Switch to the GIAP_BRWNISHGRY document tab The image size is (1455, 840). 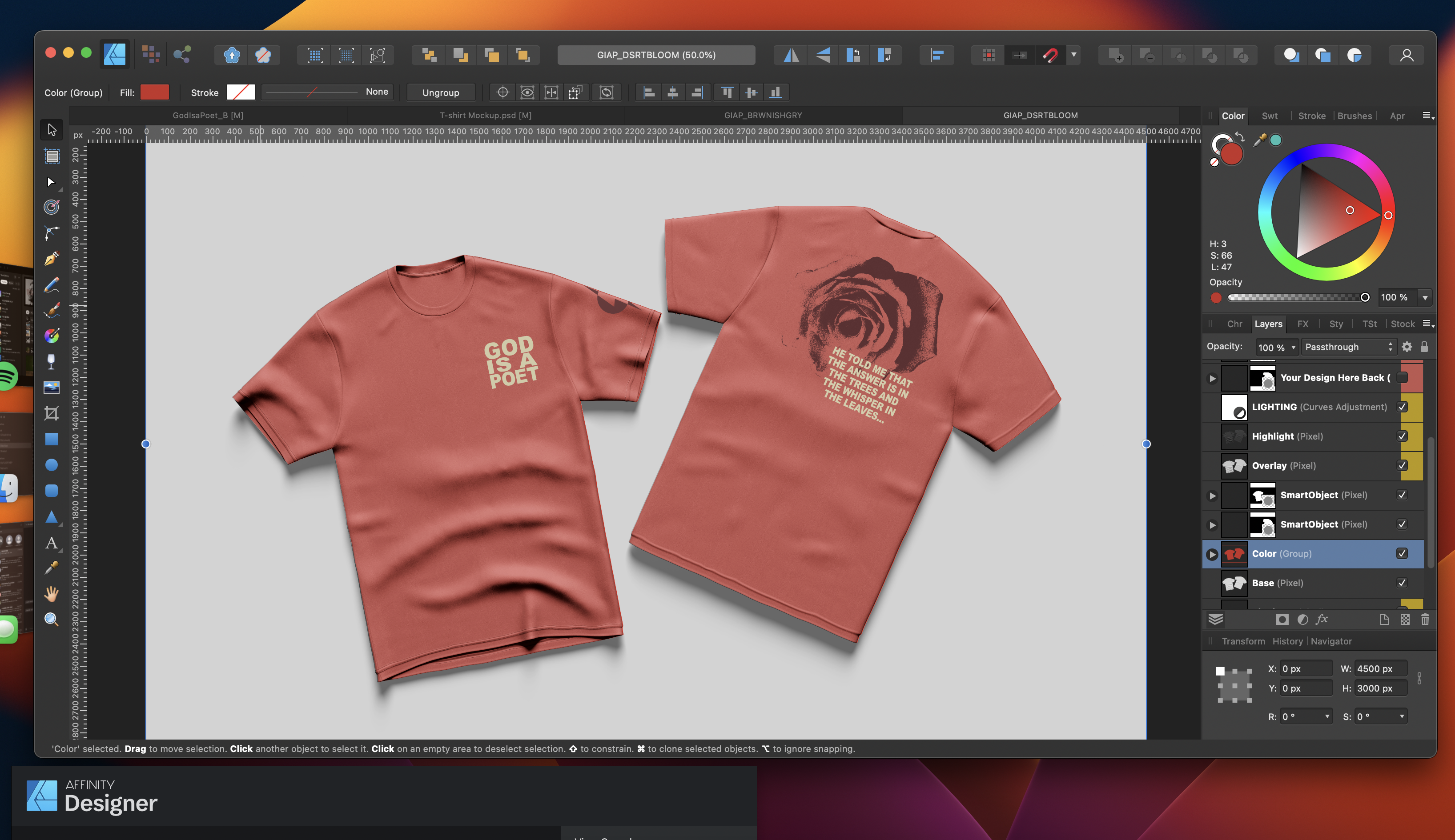coord(763,116)
